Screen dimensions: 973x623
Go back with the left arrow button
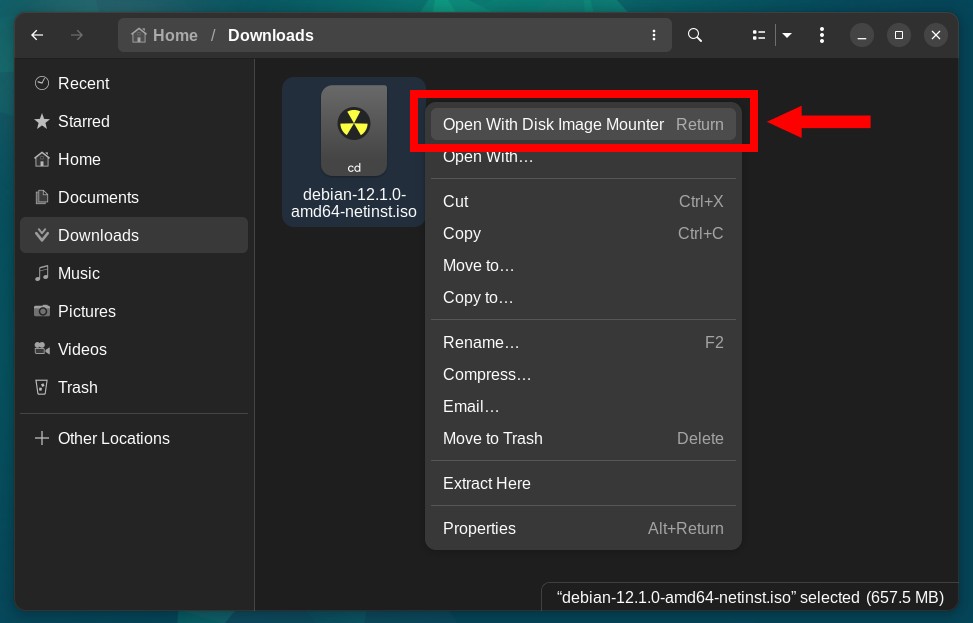pyautogui.click(x=37, y=35)
